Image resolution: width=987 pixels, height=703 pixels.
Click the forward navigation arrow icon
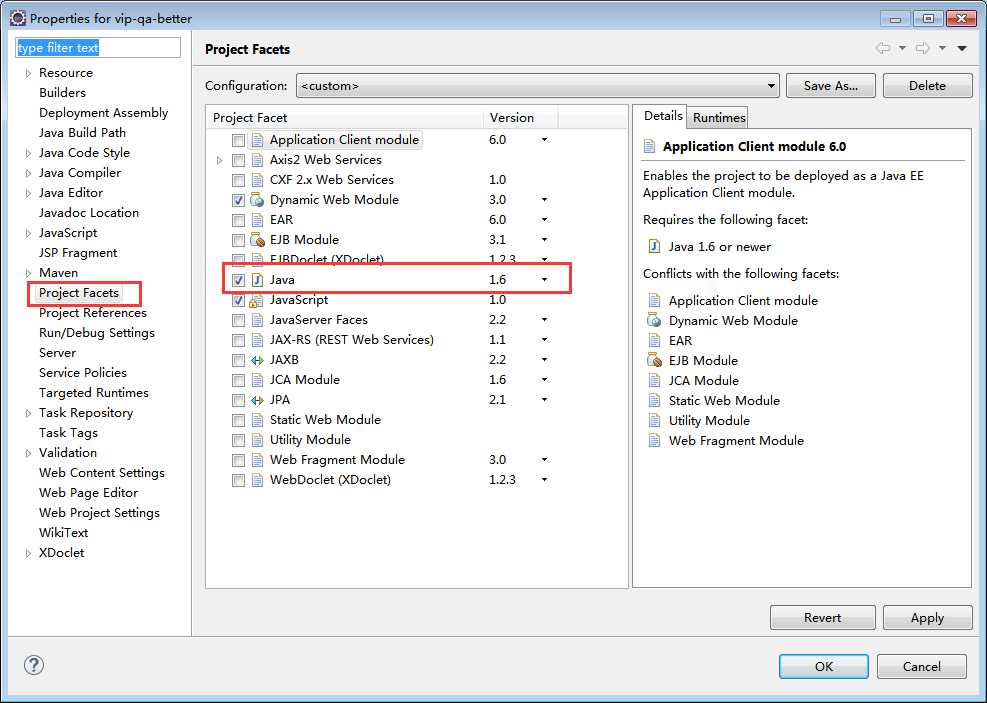[923, 48]
